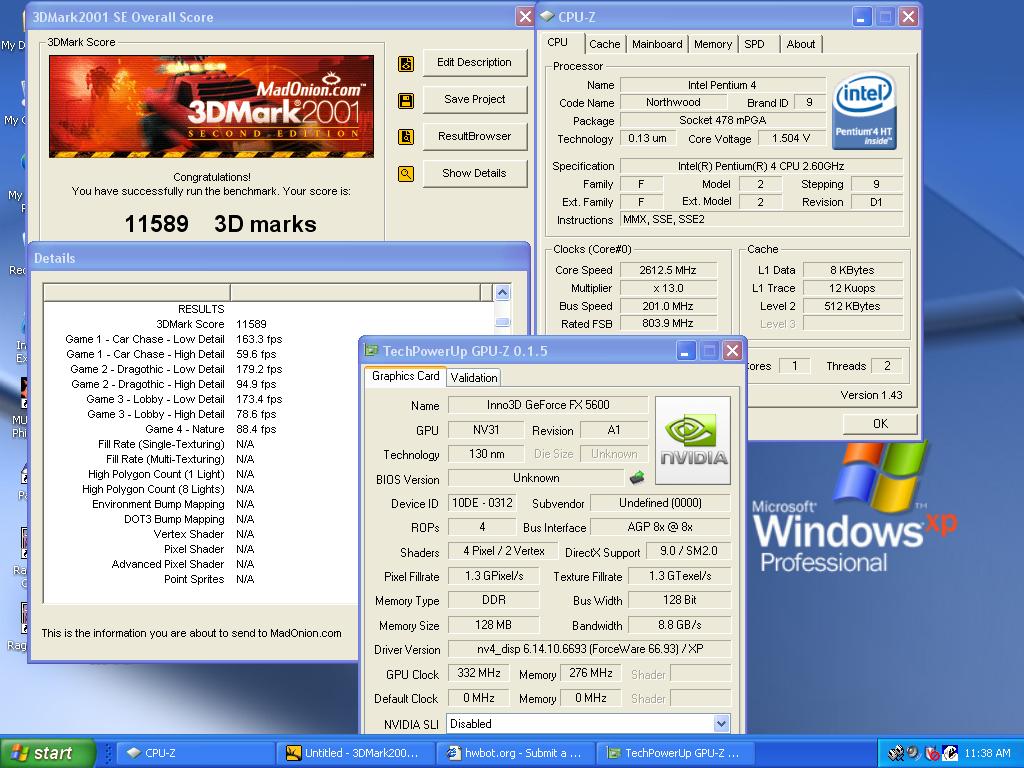Click the Game 2 - Dragothic - High Detail row
The width and height of the screenshot is (1024, 768).
point(174,384)
